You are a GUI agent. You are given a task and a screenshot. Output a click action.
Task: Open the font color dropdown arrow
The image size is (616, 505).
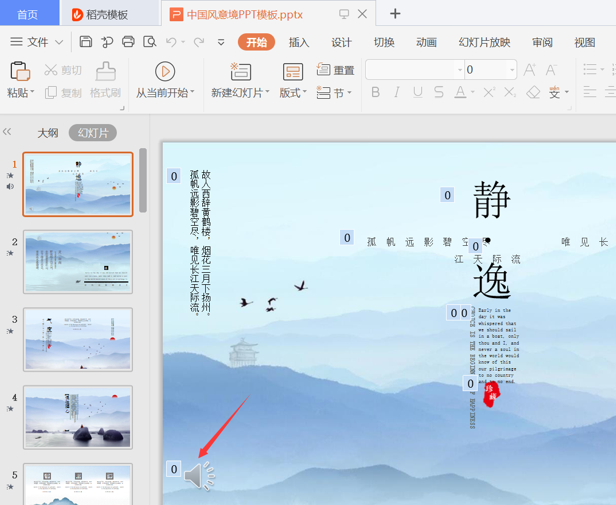coord(473,92)
